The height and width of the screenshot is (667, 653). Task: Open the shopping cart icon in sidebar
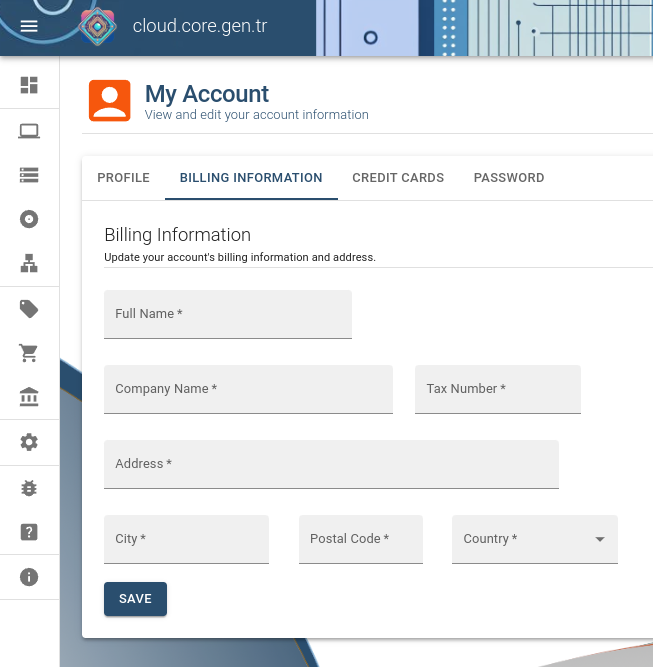pyautogui.click(x=29, y=353)
